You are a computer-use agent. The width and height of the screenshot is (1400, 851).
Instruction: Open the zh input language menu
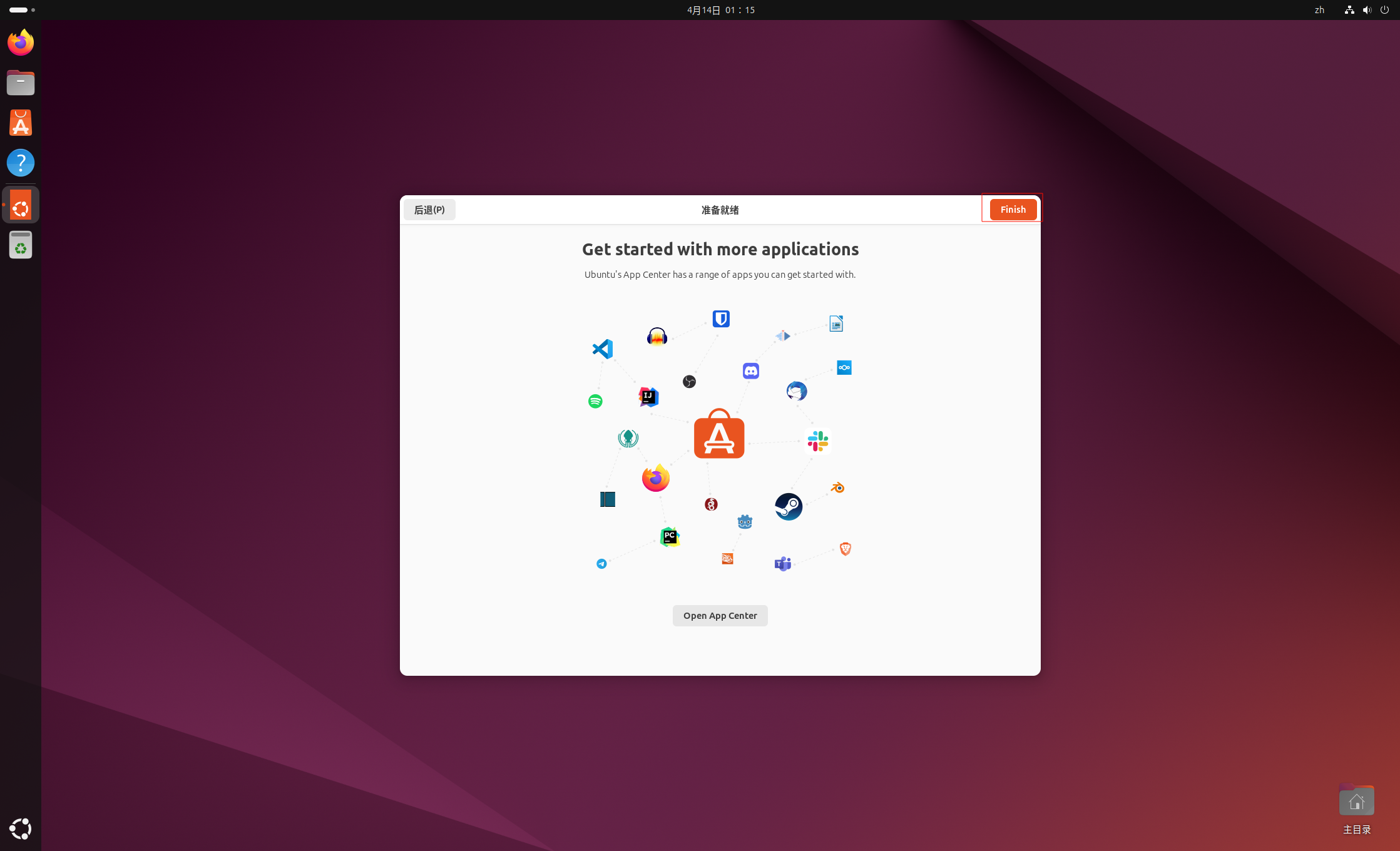point(1319,10)
